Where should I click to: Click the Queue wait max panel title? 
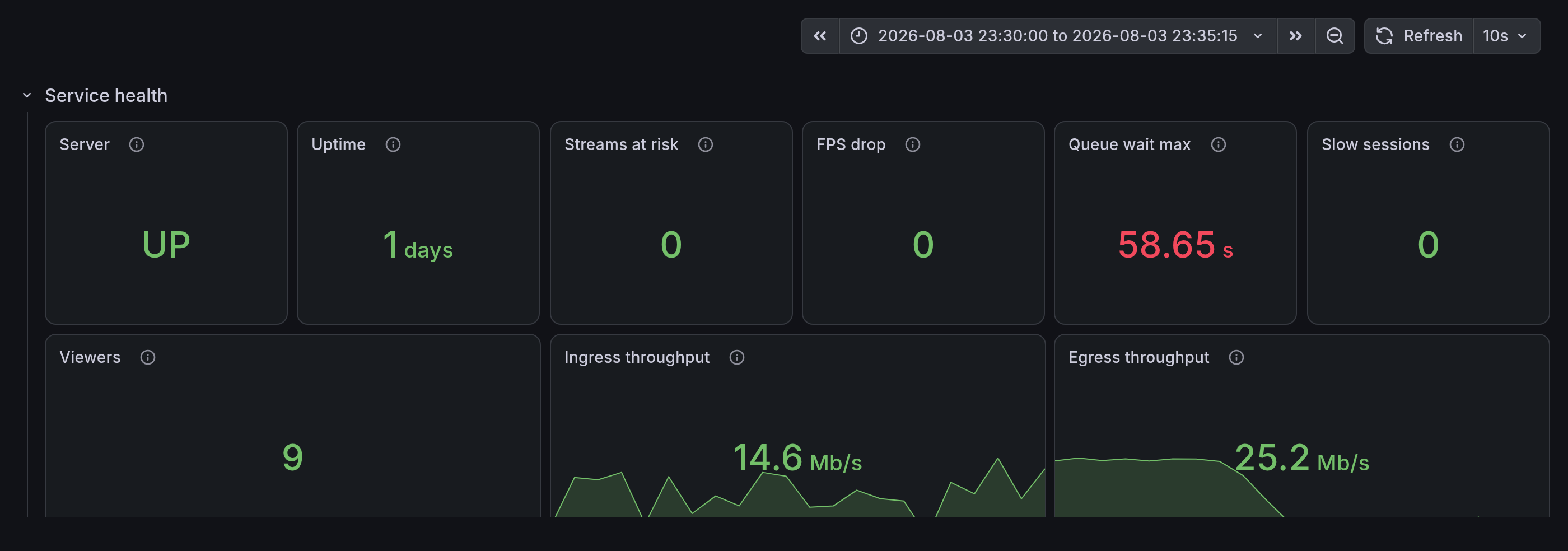pyautogui.click(x=1129, y=144)
